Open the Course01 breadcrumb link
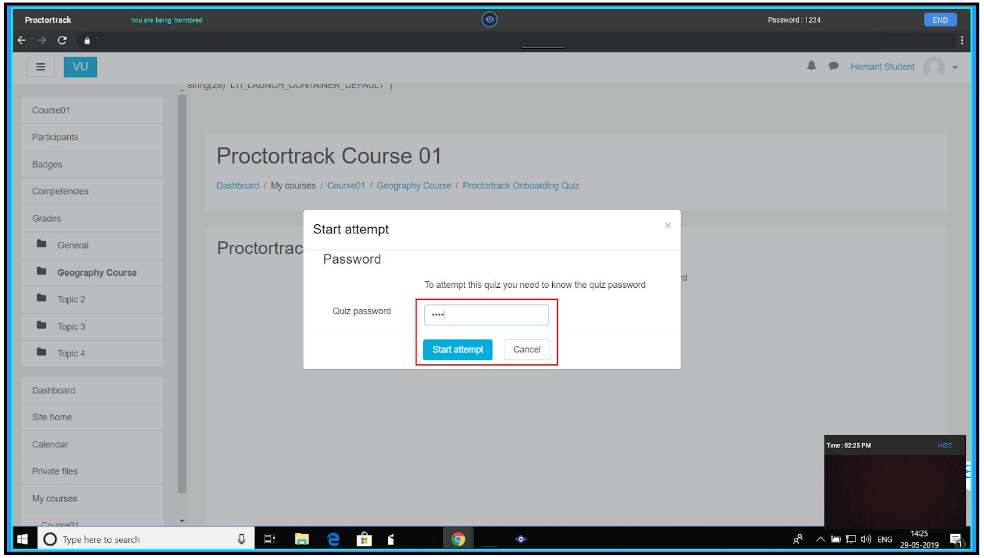Screen dimensions: 984x558 346,186
